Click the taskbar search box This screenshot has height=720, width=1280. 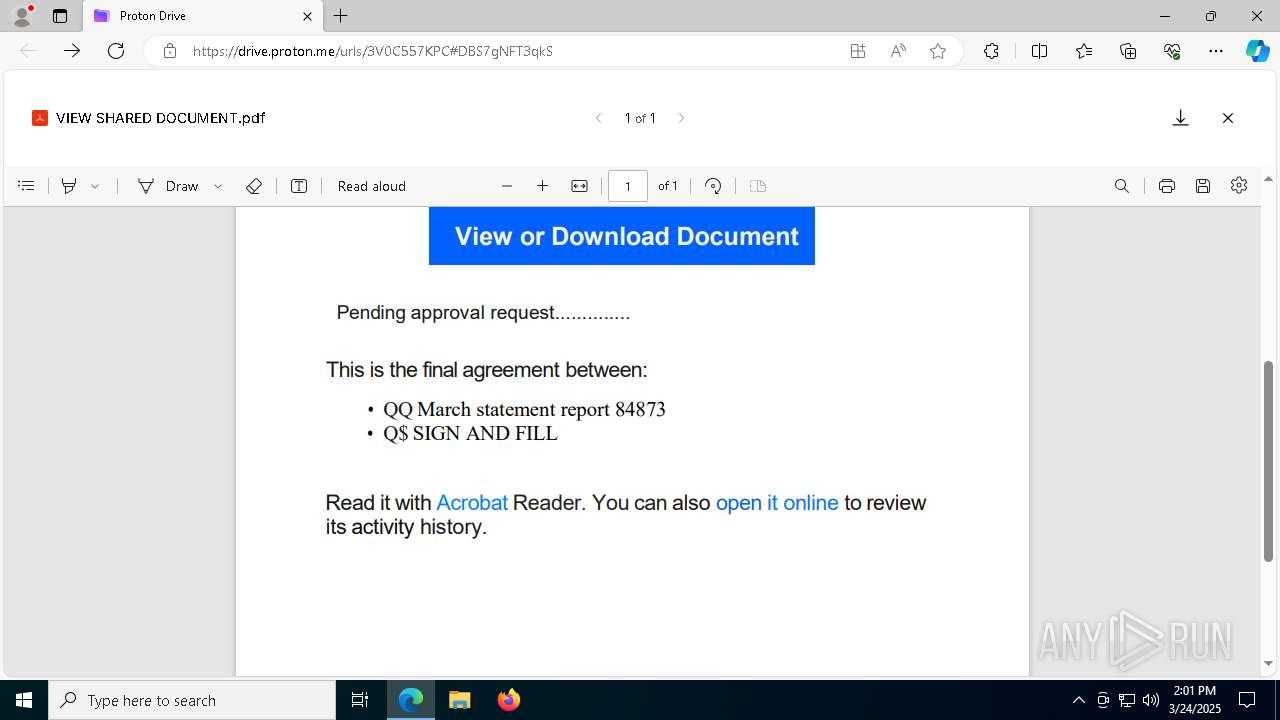point(192,700)
